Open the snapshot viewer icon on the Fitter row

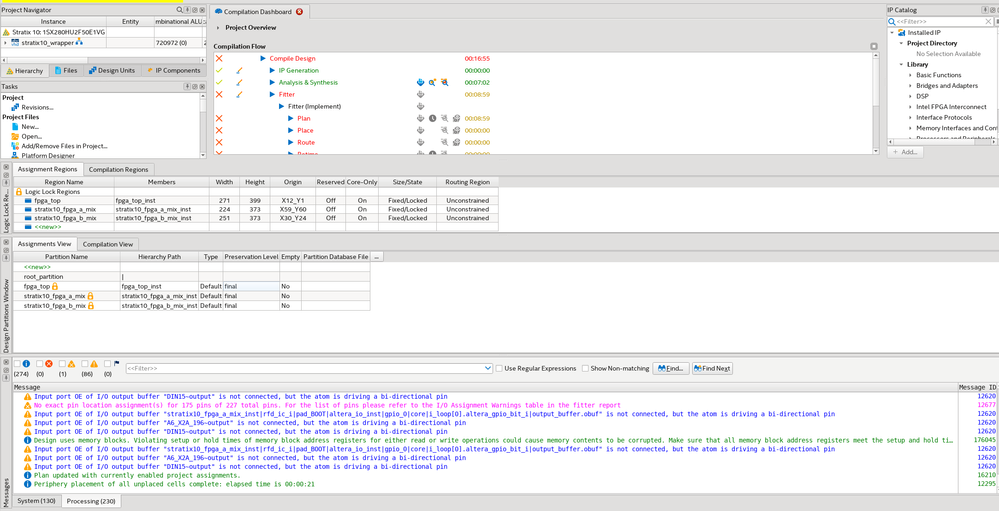click(420, 94)
